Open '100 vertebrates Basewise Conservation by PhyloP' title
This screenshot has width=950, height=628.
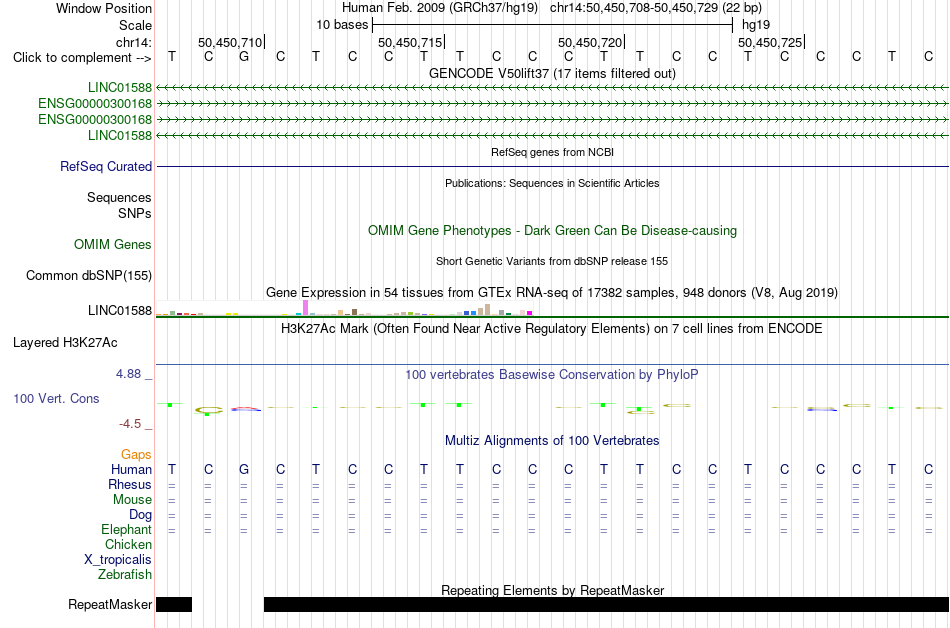(x=552, y=375)
